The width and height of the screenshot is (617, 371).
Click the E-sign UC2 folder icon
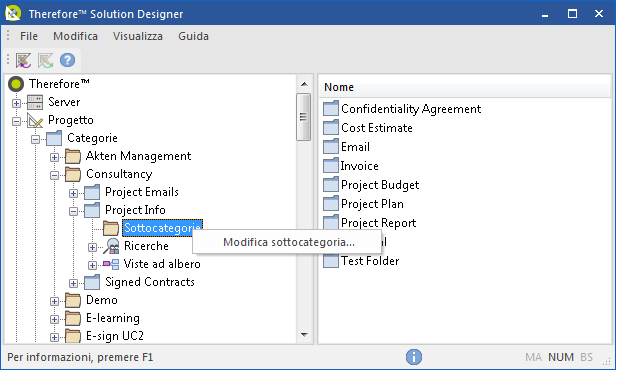coord(73,336)
